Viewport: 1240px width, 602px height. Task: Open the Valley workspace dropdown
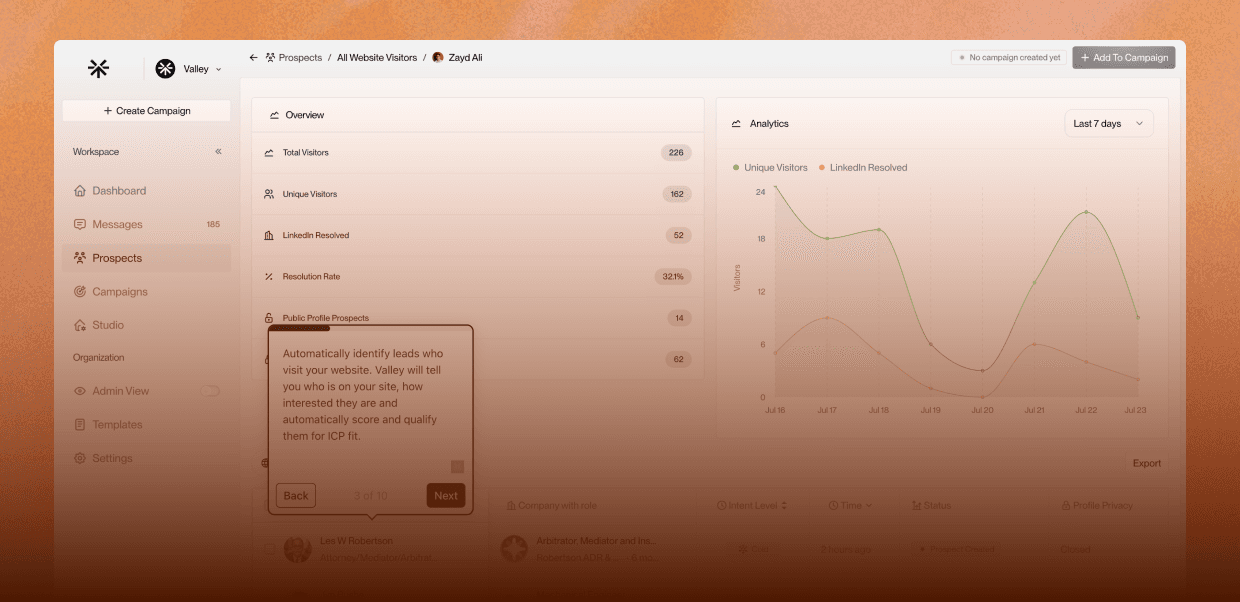click(x=189, y=69)
